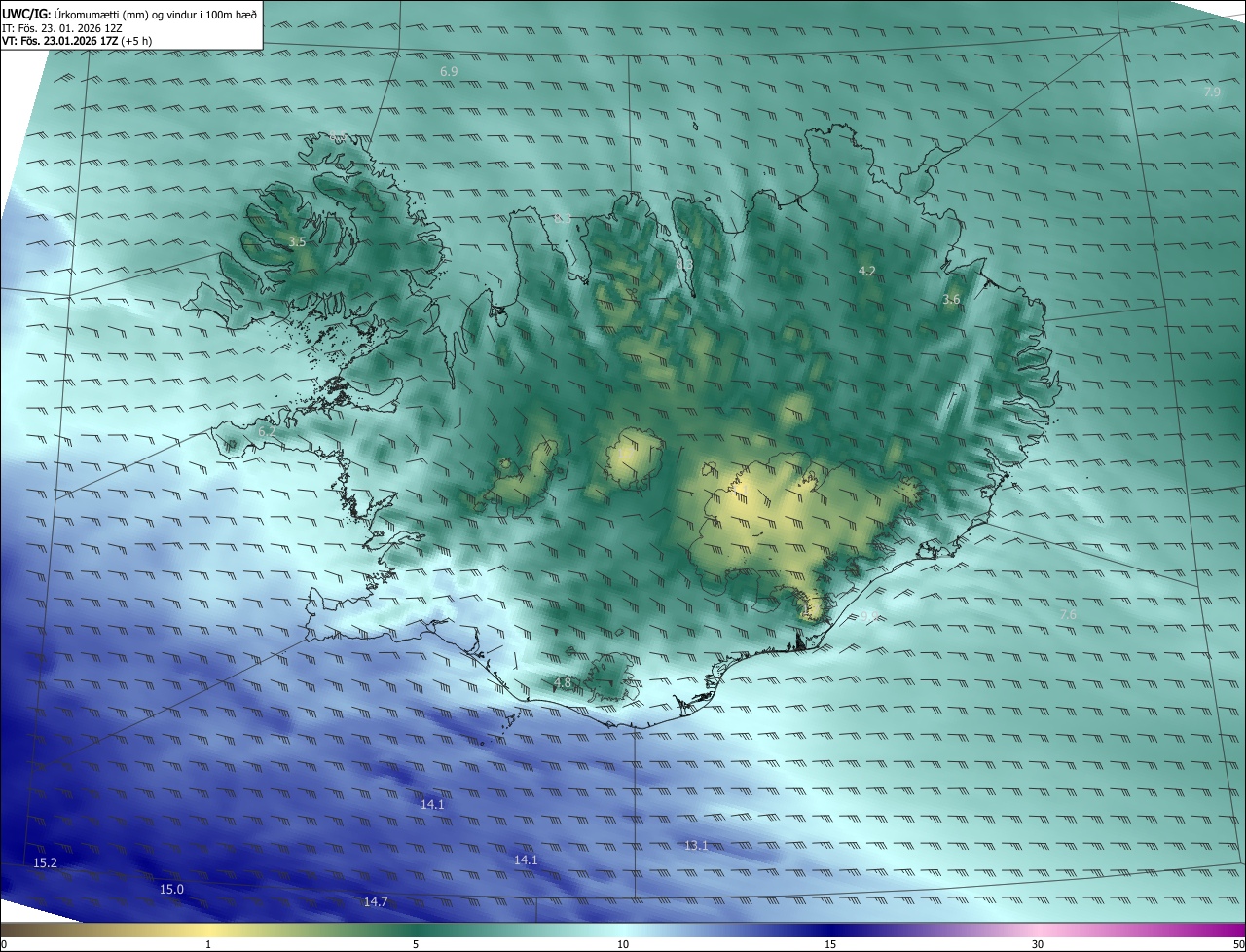Image resolution: width=1246 pixels, height=952 pixels.
Task: Select the 13.1 value label
Action: (696, 846)
